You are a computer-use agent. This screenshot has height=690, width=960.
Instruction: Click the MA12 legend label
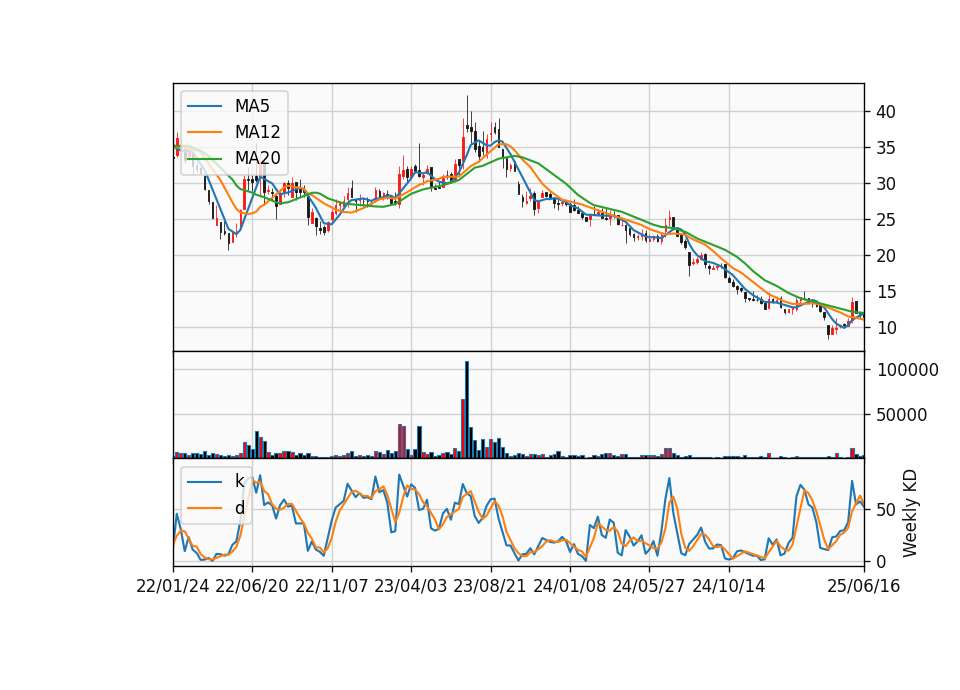click(x=257, y=132)
